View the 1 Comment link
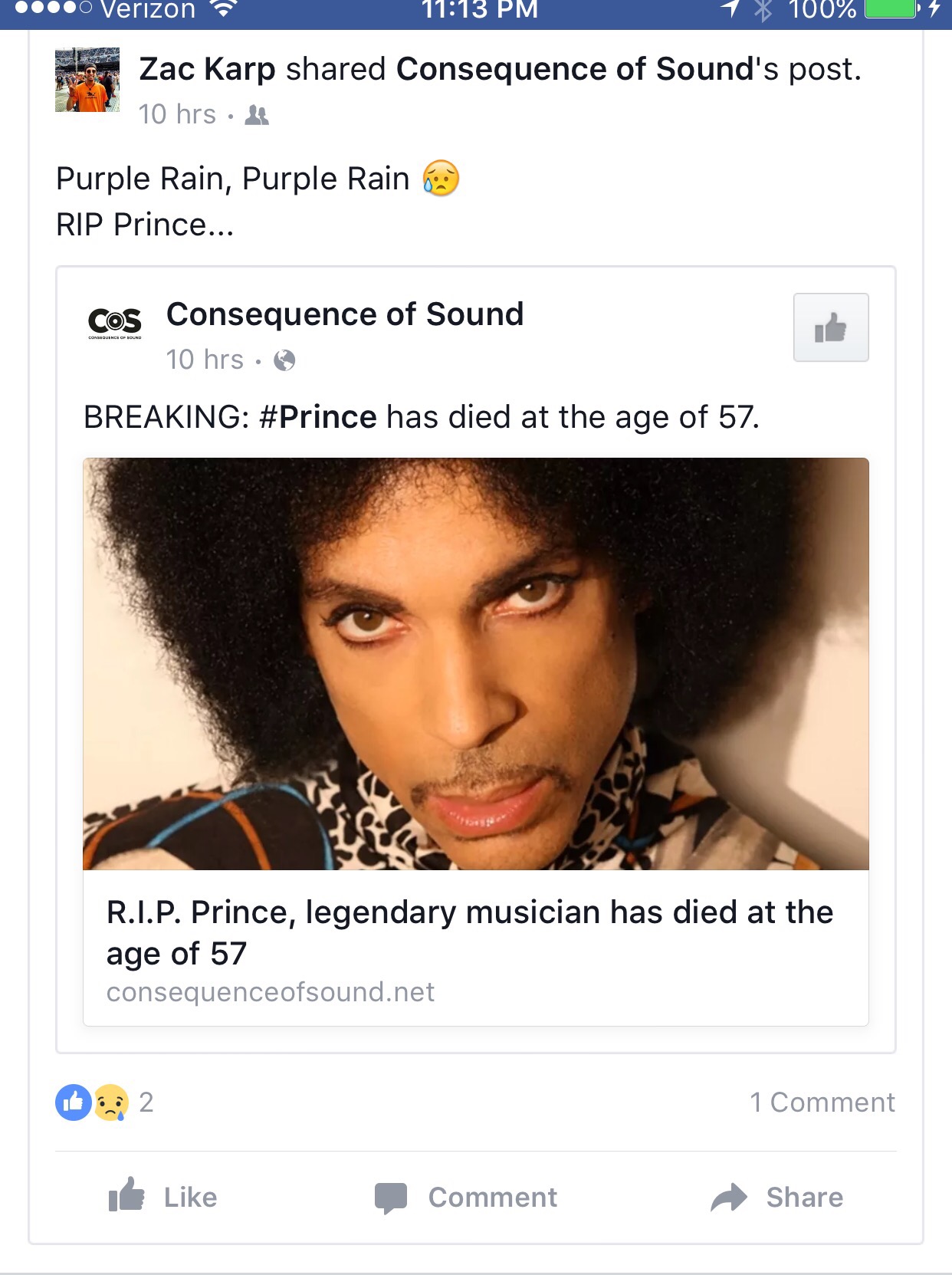 point(822,1102)
